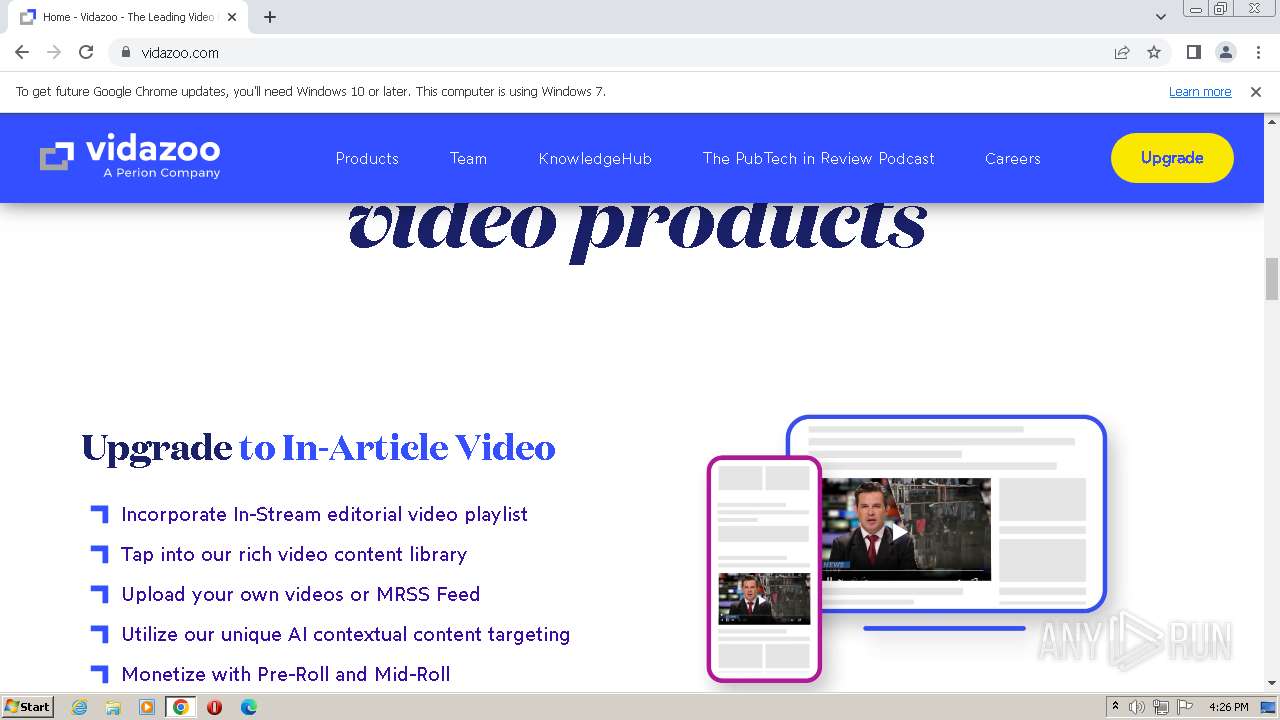The height and width of the screenshot is (720, 1280).
Task: Click the 'Upgrade to In-Article Video' heading
Action: (318, 448)
